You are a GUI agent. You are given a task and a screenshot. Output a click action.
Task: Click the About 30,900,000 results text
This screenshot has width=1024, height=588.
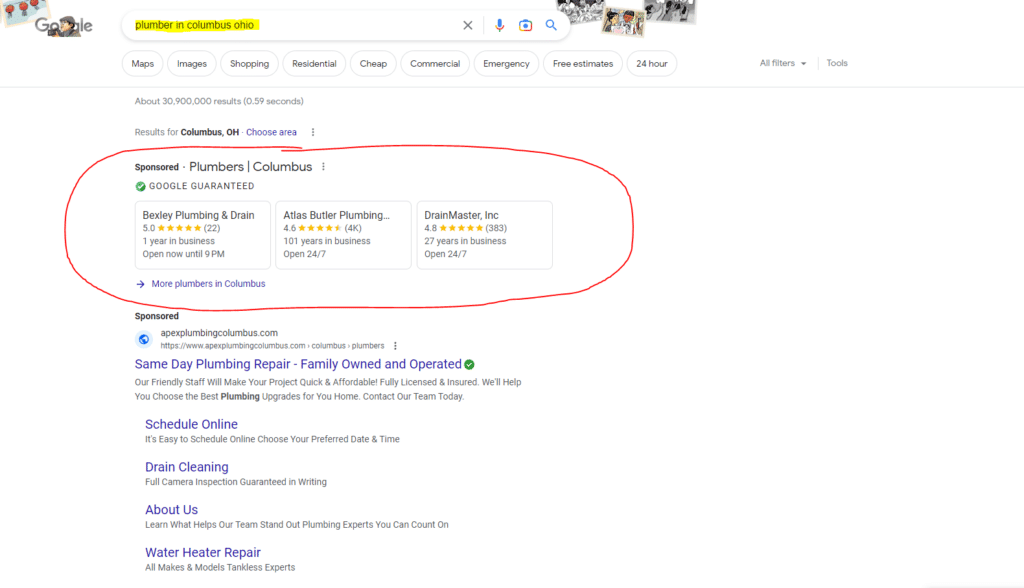click(x=219, y=101)
